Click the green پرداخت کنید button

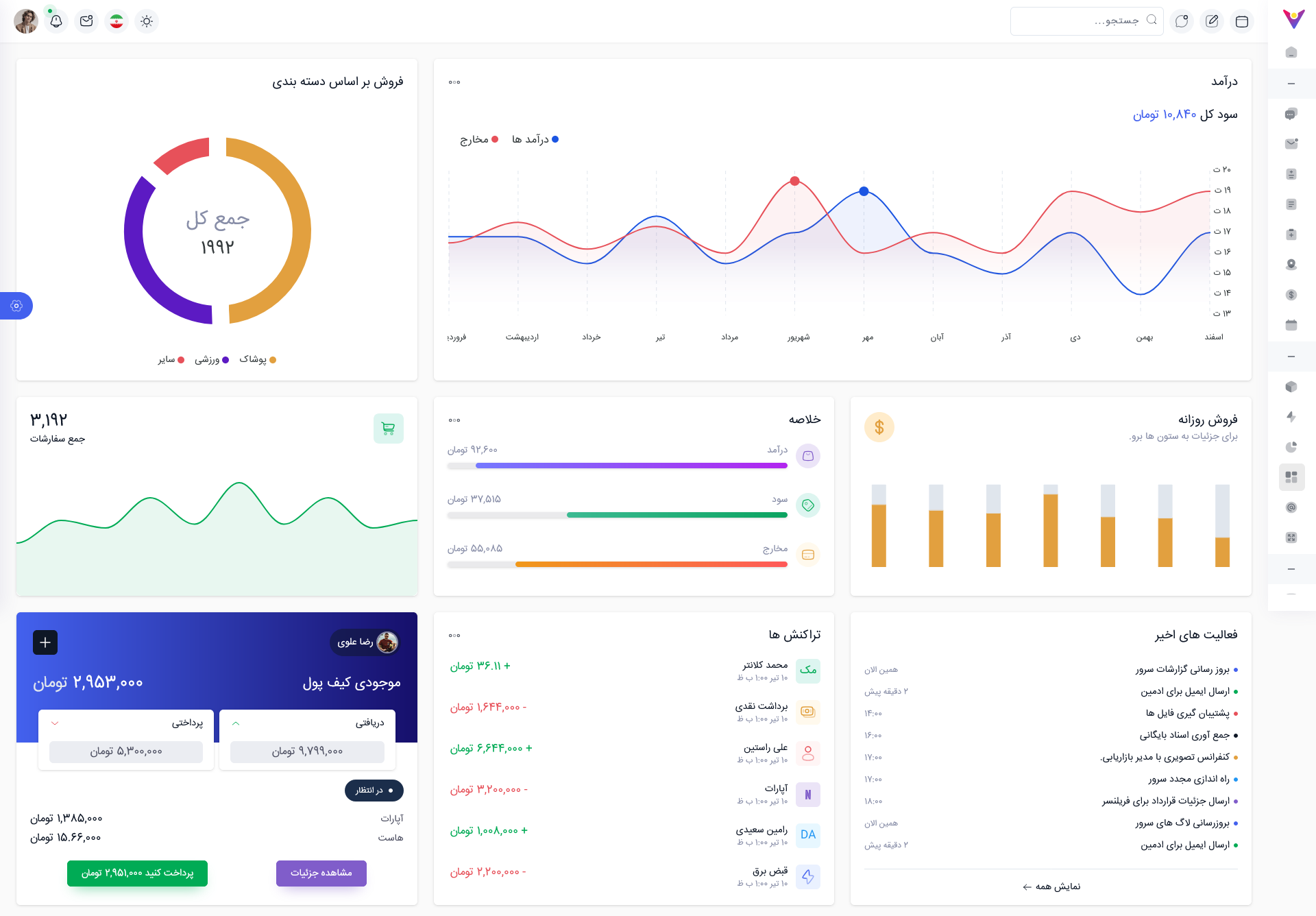[137, 873]
